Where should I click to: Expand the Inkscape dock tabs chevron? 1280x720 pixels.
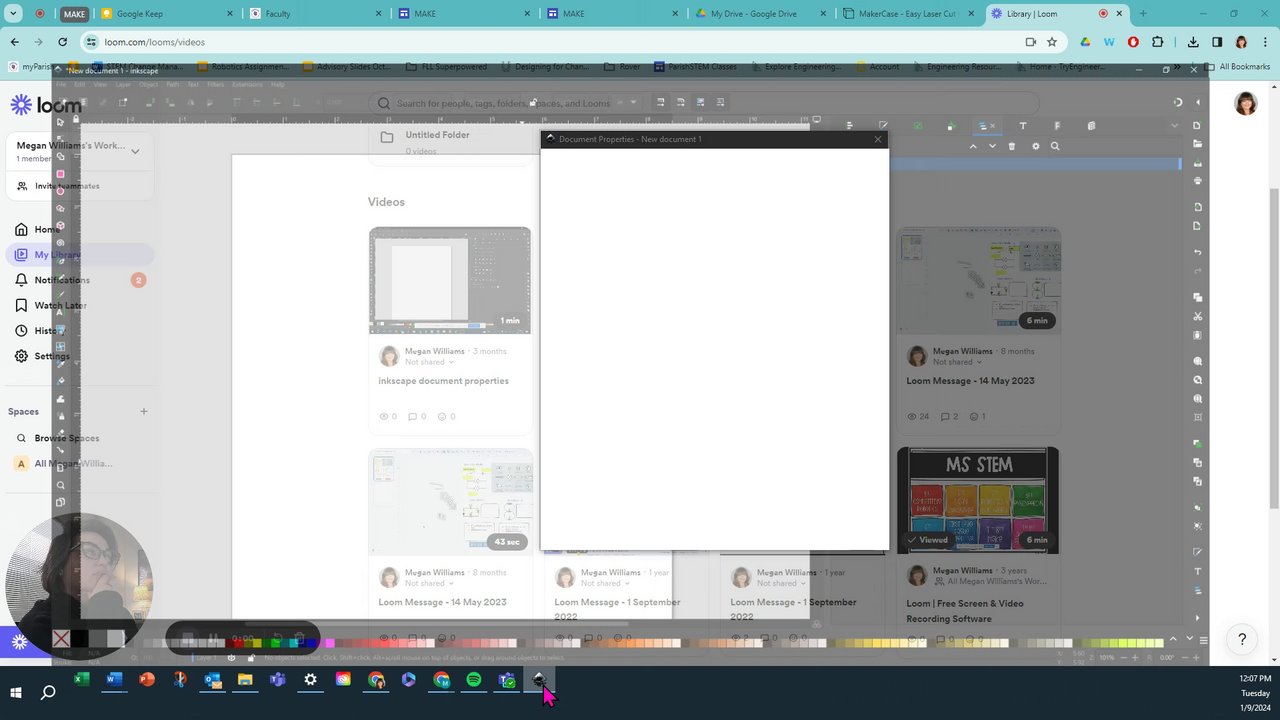pos(1175,126)
